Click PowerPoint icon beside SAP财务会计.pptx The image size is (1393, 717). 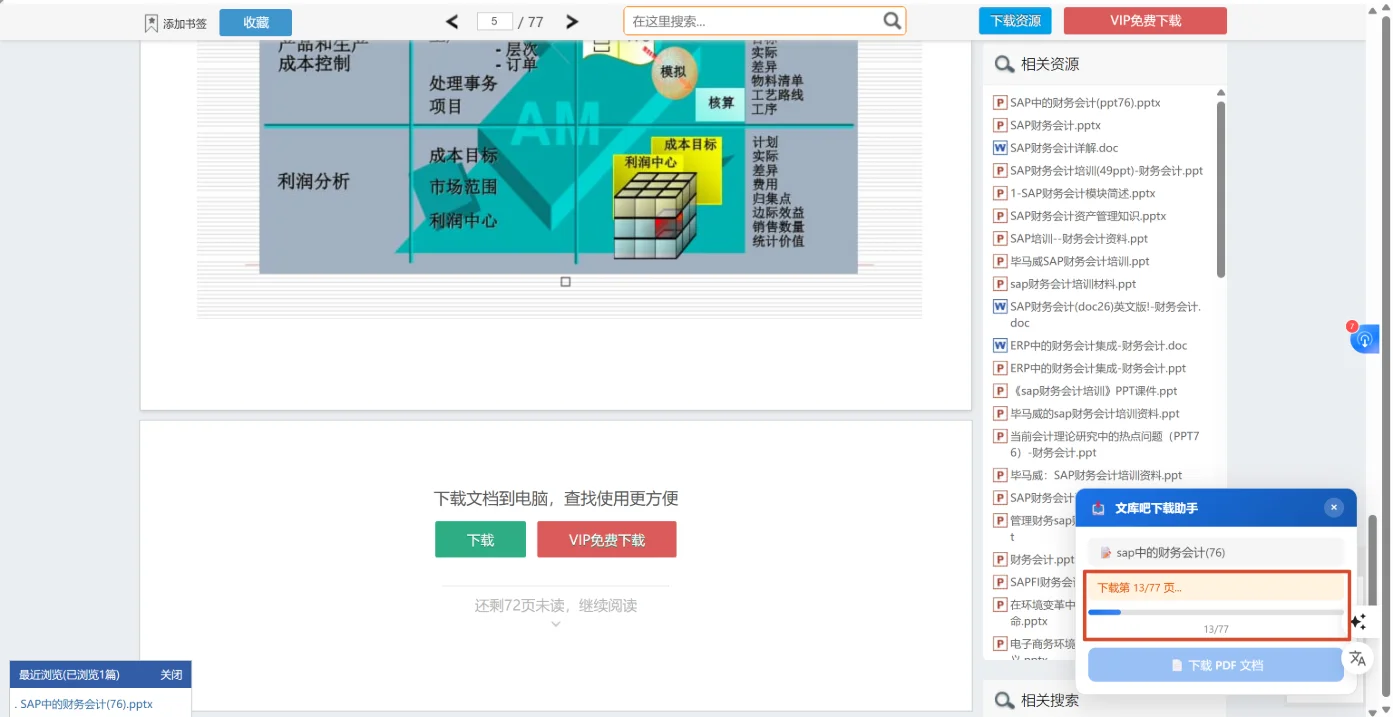[1000, 125]
